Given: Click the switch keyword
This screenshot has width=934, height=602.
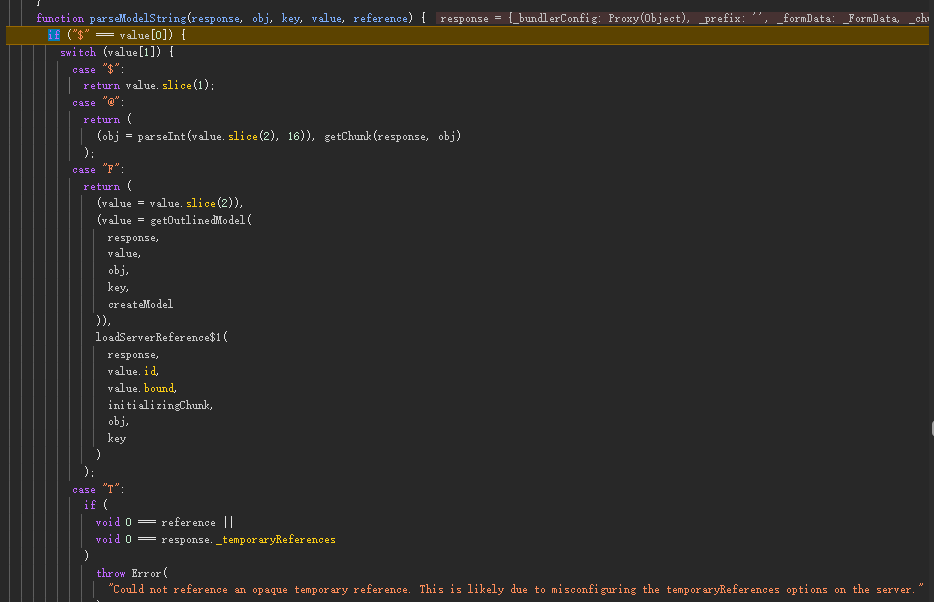Looking at the screenshot, I should (78, 52).
